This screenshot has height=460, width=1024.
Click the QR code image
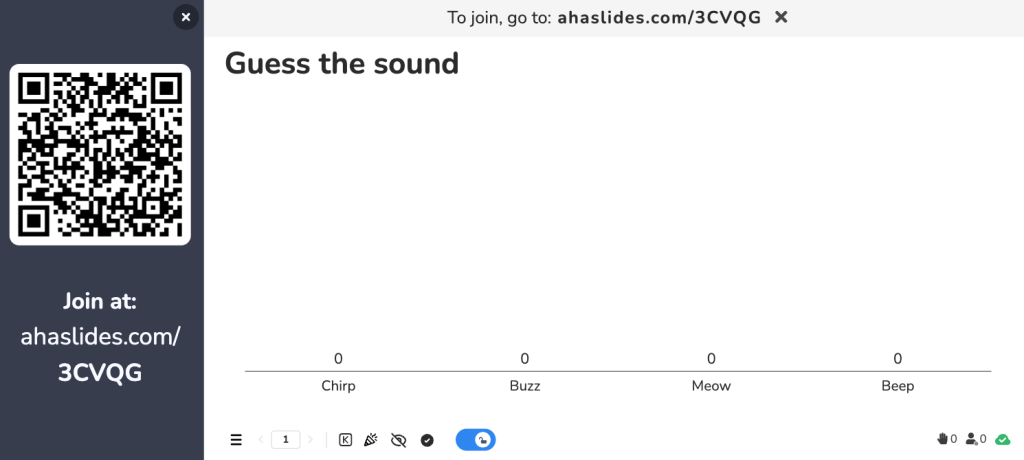[x=100, y=155]
